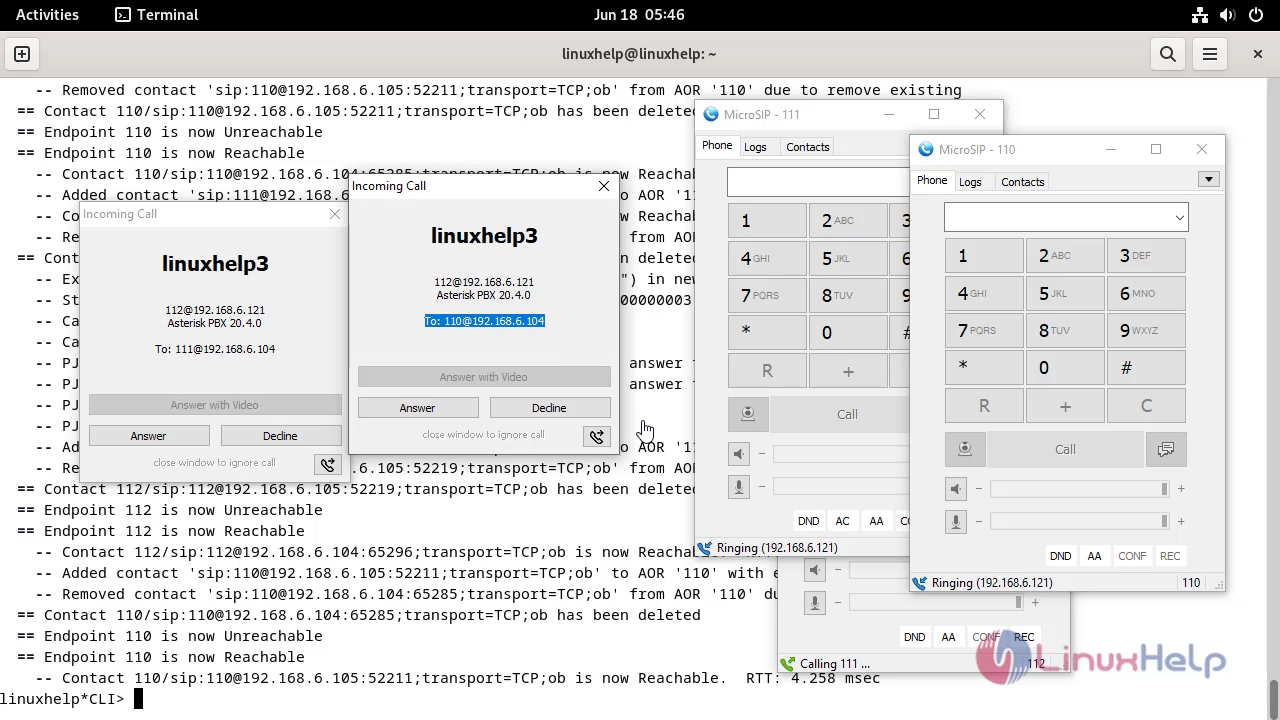This screenshot has width=1280, height=720.
Task: Click keypad # in MicroSIP 110
Action: pos(1146,368)
